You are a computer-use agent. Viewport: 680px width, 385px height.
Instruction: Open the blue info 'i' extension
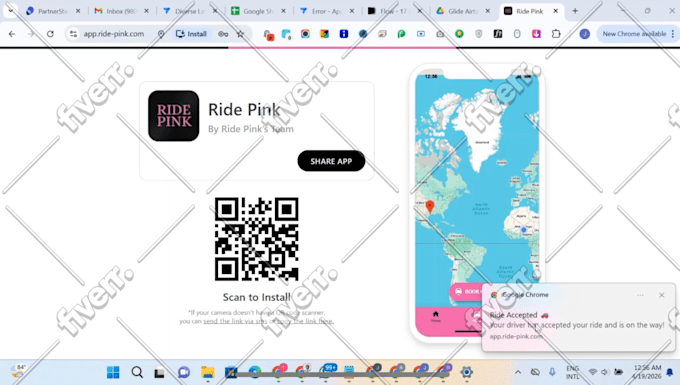(344, 34)
